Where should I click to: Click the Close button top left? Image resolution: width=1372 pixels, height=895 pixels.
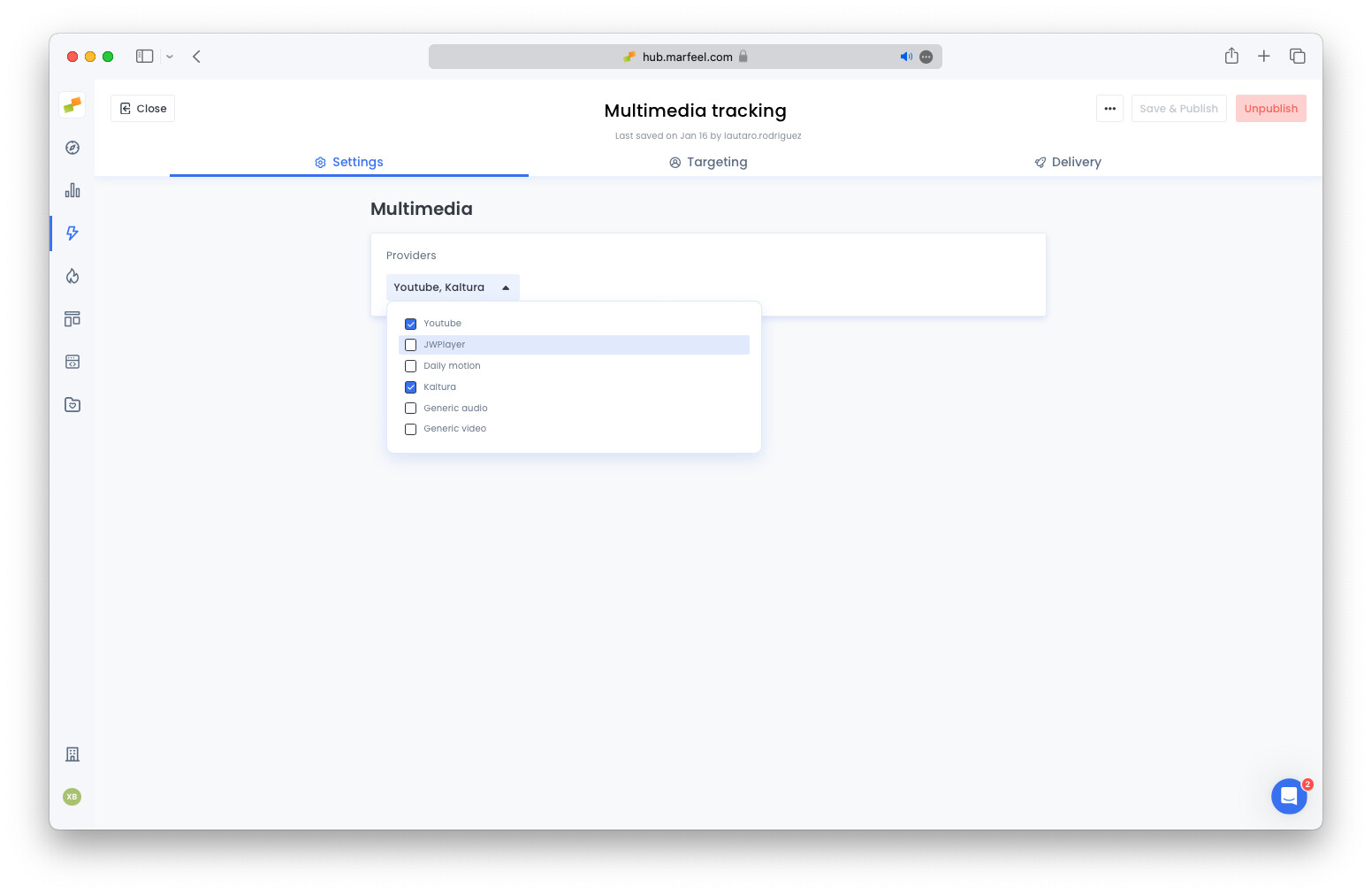pos(142,108)
